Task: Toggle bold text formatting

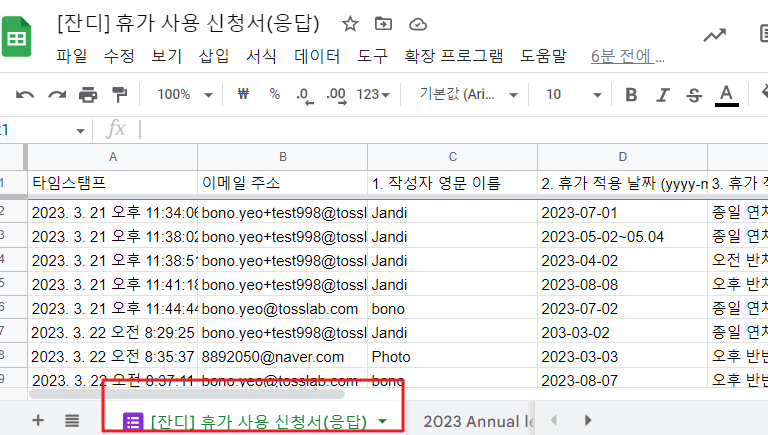Action: 631,95
